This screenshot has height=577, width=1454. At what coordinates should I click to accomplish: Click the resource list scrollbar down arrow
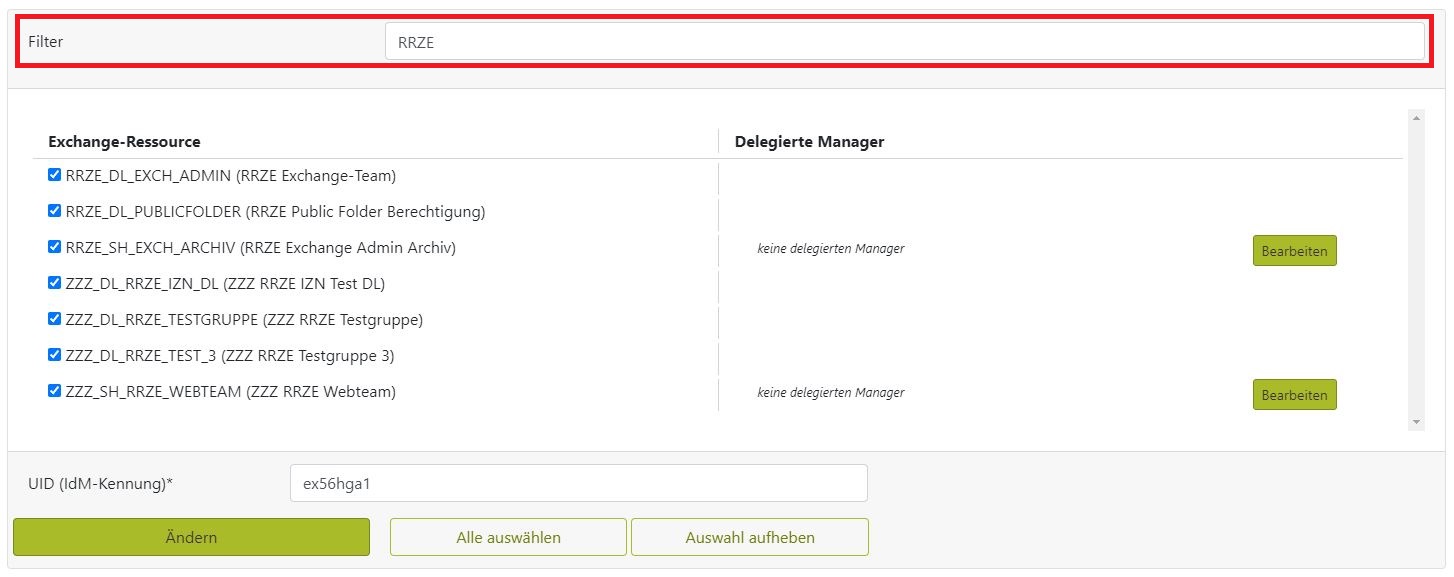coord(1416,423)
